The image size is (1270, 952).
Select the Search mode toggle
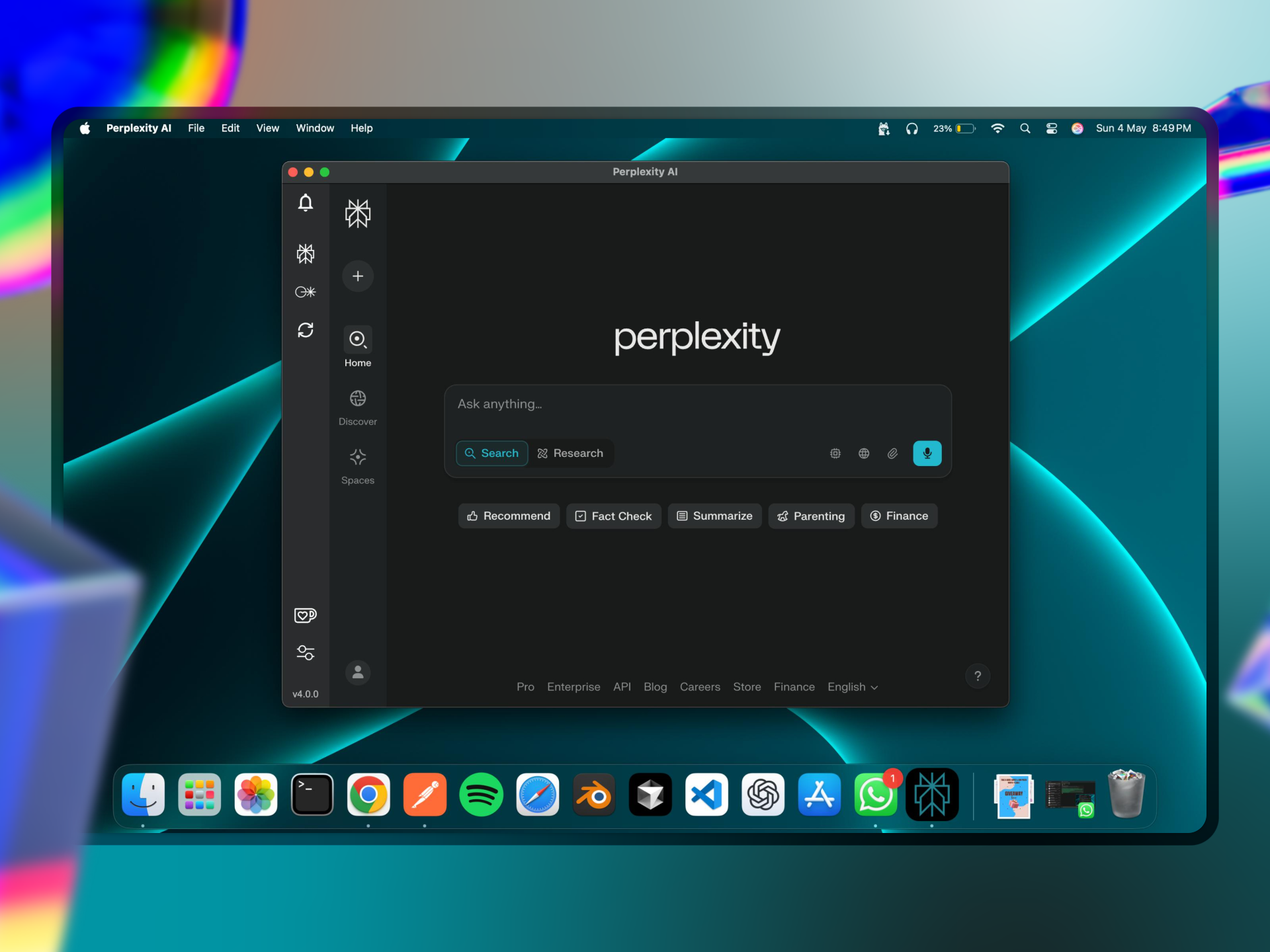click(491, 453)
